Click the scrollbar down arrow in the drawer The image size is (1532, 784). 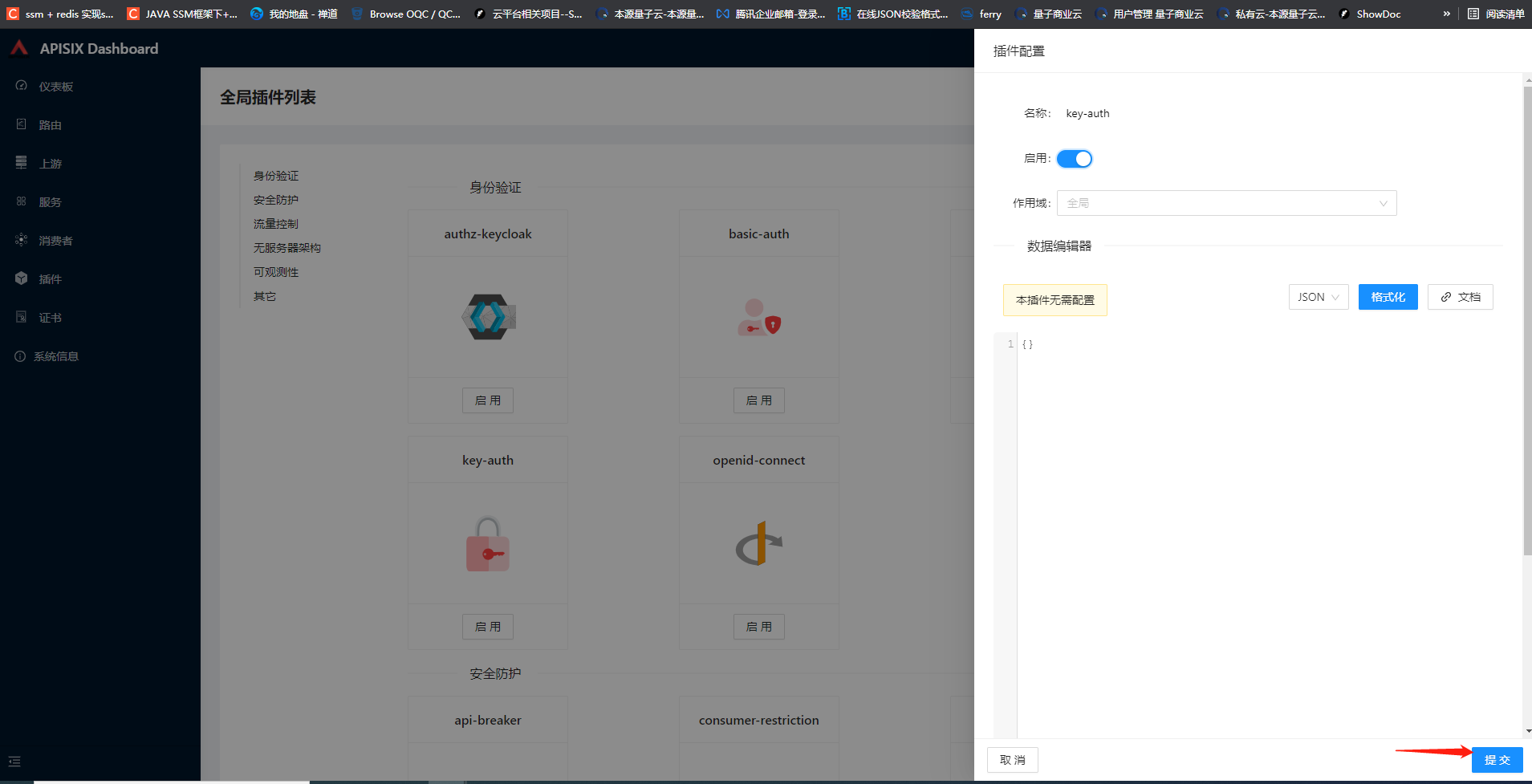1528,731
